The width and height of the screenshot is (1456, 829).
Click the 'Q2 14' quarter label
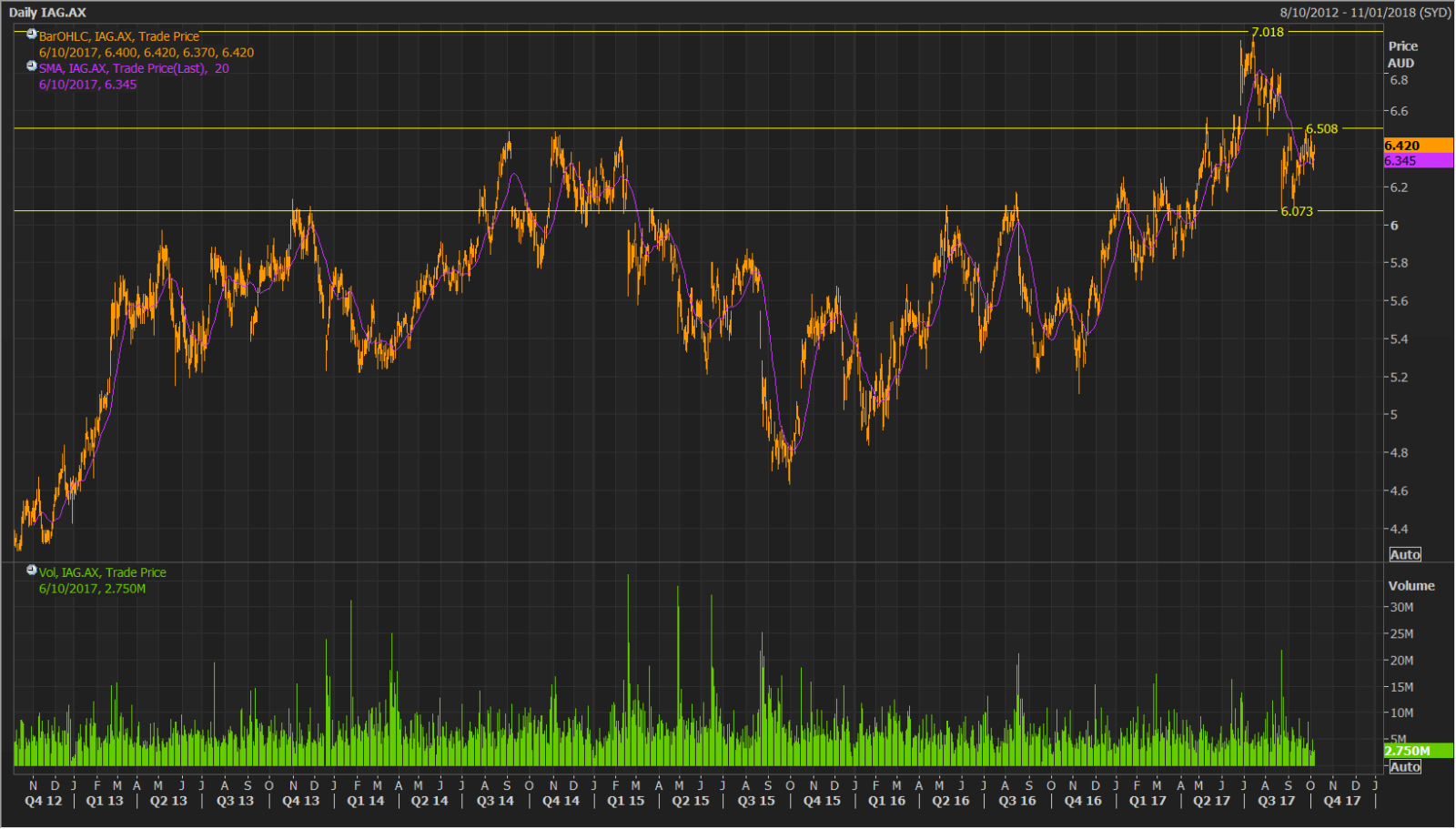tap(430, 802)
